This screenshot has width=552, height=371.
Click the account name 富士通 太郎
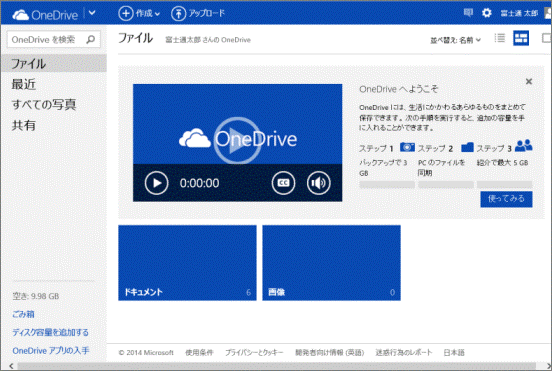(519, 13)
